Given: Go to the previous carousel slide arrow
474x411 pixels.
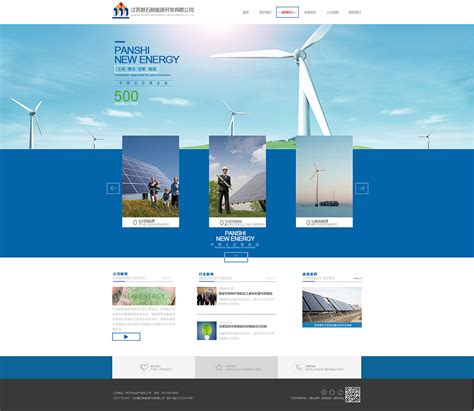Looking at the screenshot, I should 113,188.
